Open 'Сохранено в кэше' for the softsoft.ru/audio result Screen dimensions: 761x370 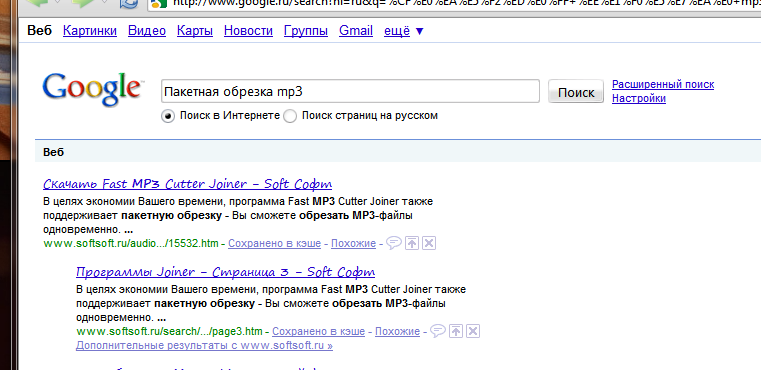pyautogui.click(x=275, y=243)
